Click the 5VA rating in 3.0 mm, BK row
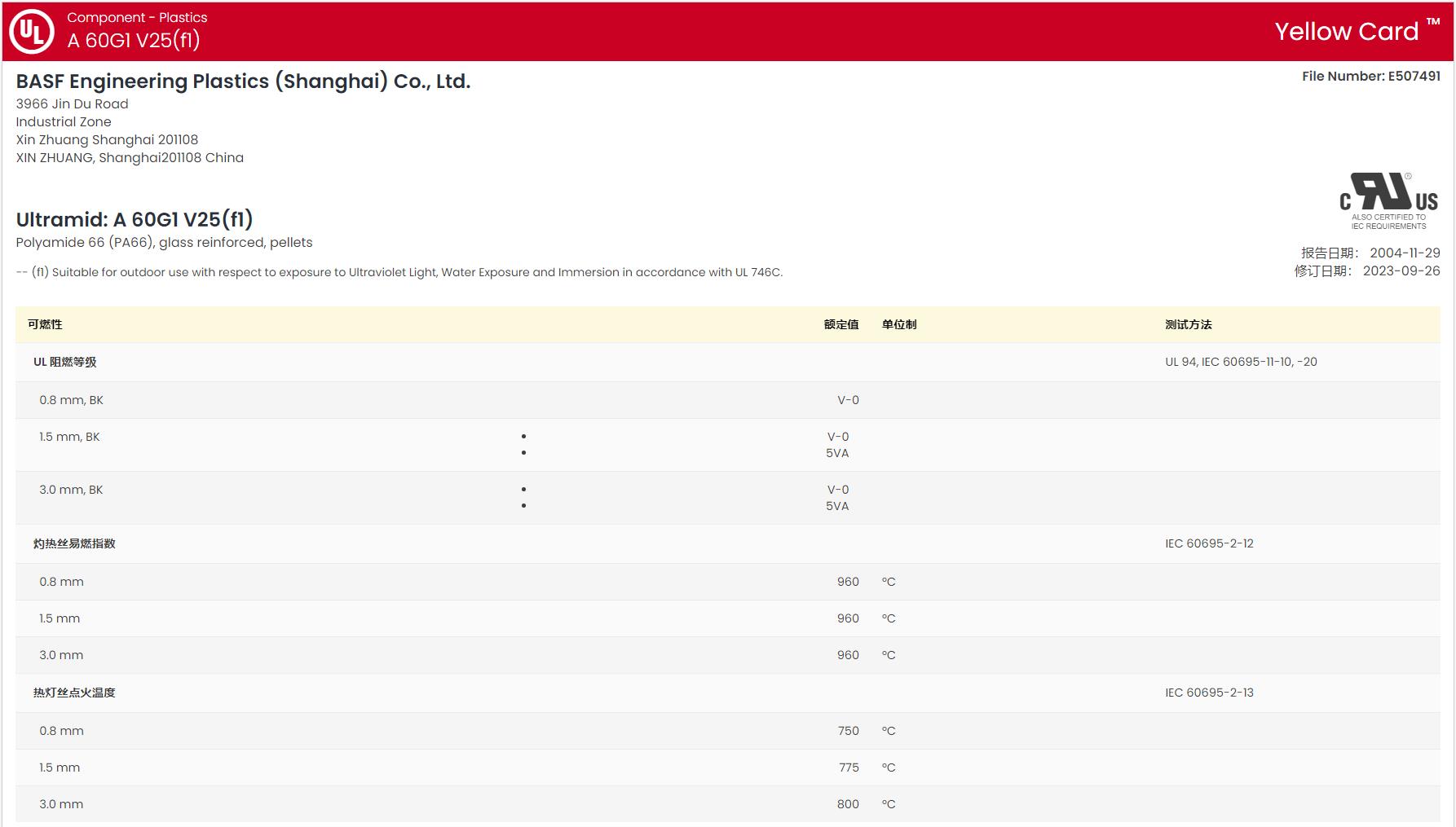The height and width of the screenshot is (827, 1456). coord(837,506)
